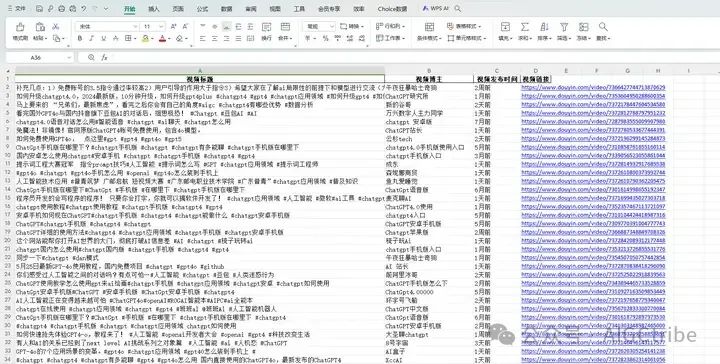
Task: Switch to the Choice数据 tab
Action: (392, 9)
